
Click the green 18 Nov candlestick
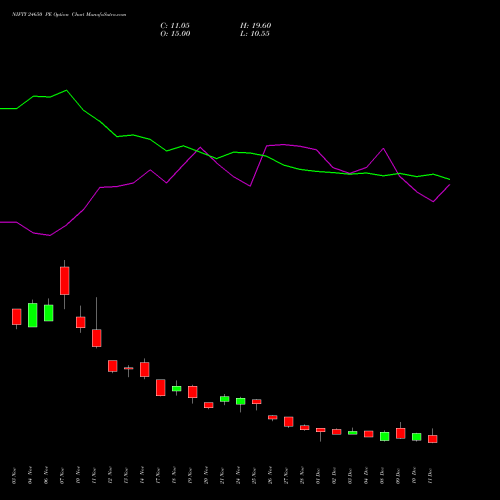point(177,388)
